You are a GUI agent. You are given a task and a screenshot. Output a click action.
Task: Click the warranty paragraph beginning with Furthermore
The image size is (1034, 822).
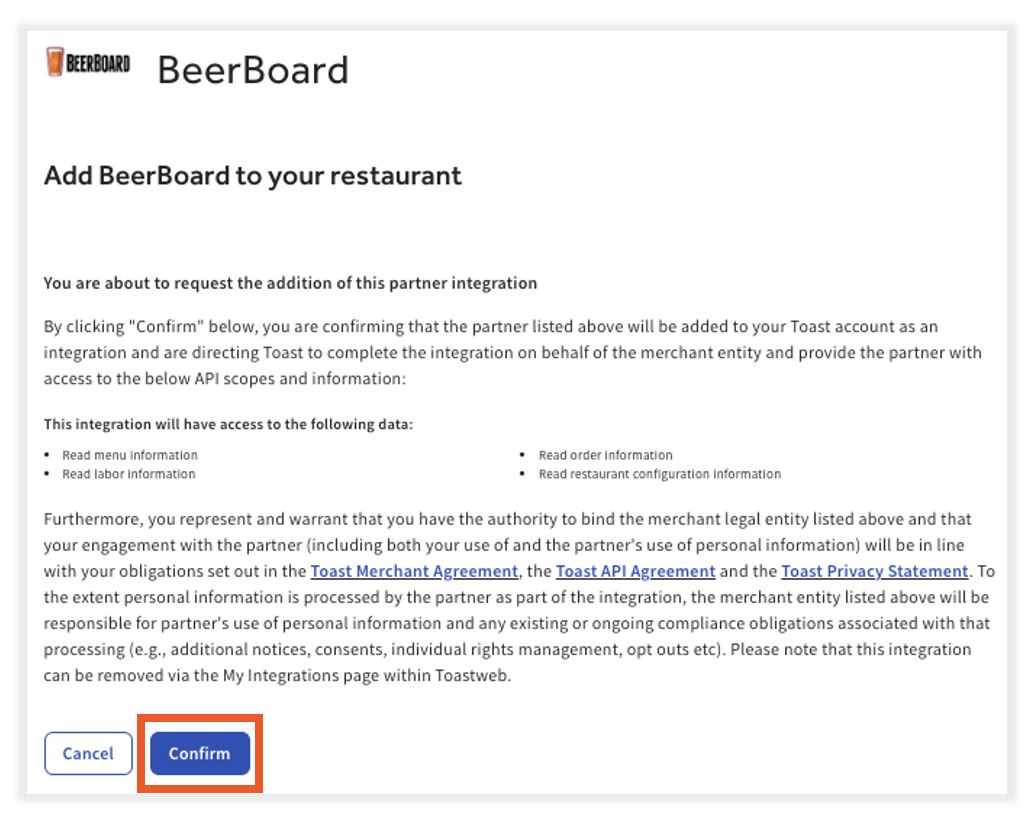coord(512,596)
